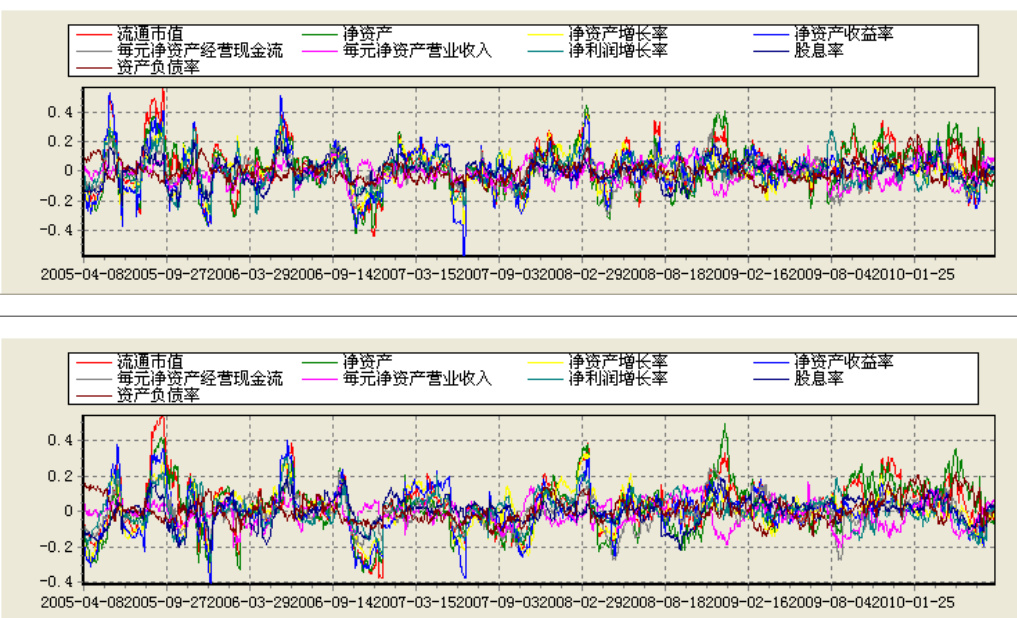
Task: Click red 流通市值 legend line in lower chart
Action: 93,362
